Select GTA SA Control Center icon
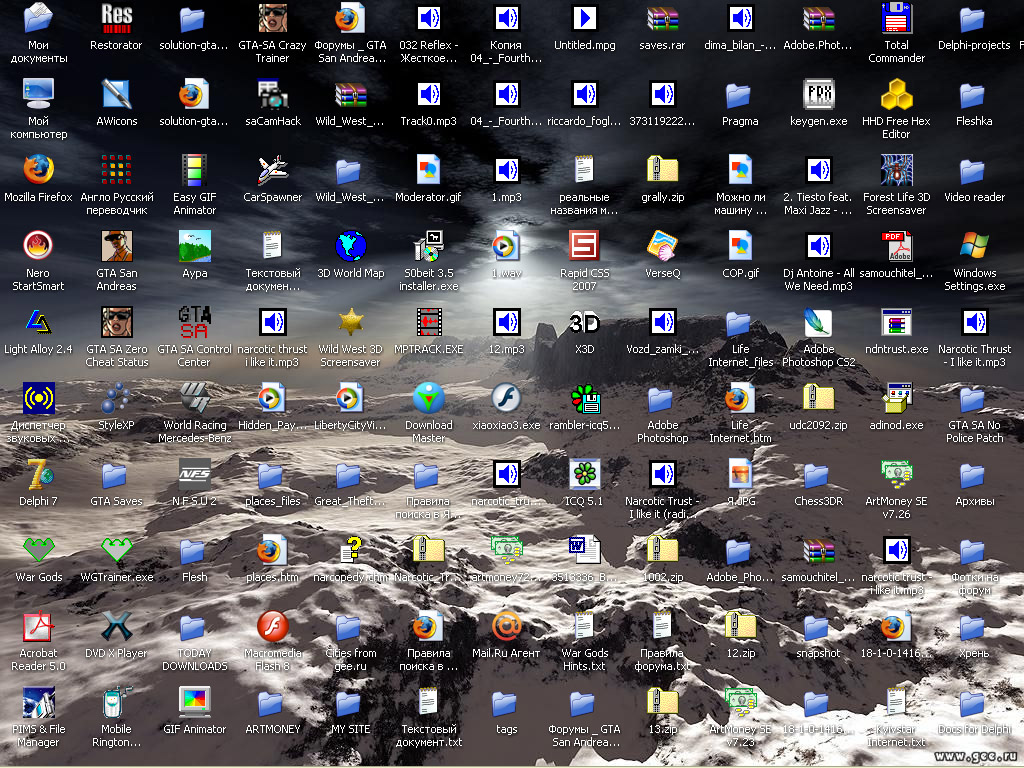 [194, 322]
